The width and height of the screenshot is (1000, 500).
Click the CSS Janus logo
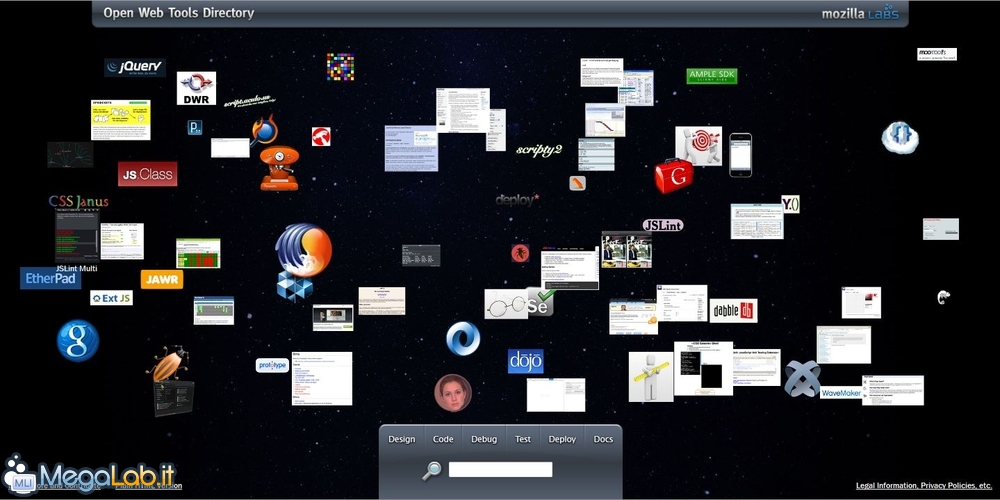[78, 202]
